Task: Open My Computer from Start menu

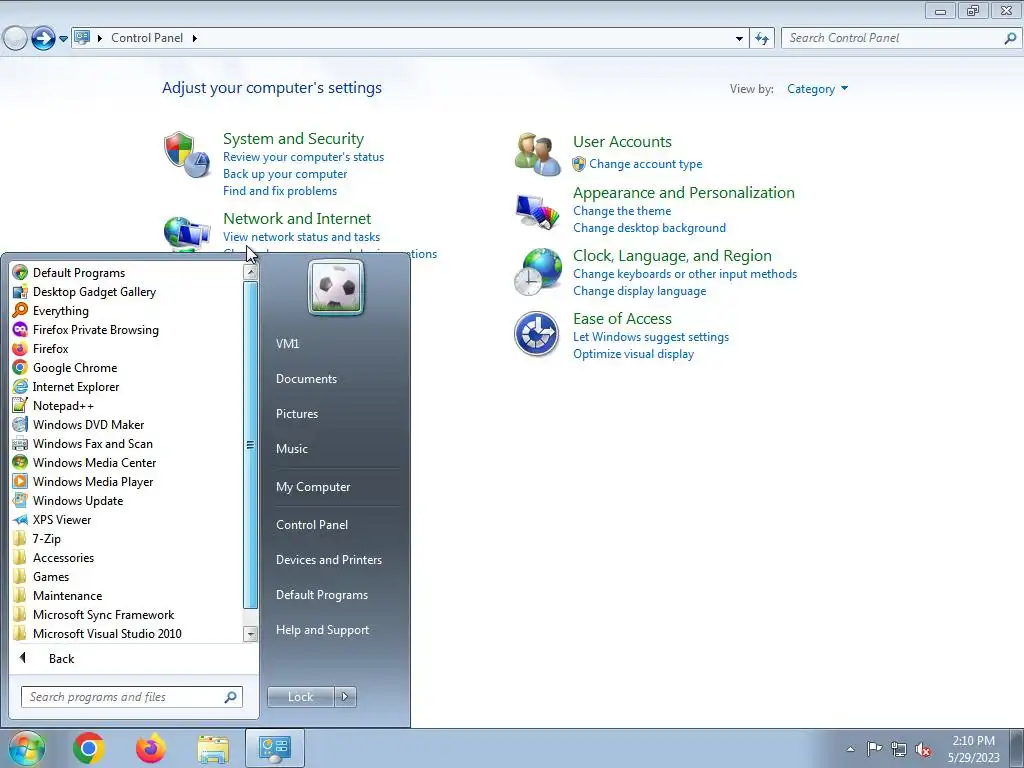Action: [x=313, y=487]
